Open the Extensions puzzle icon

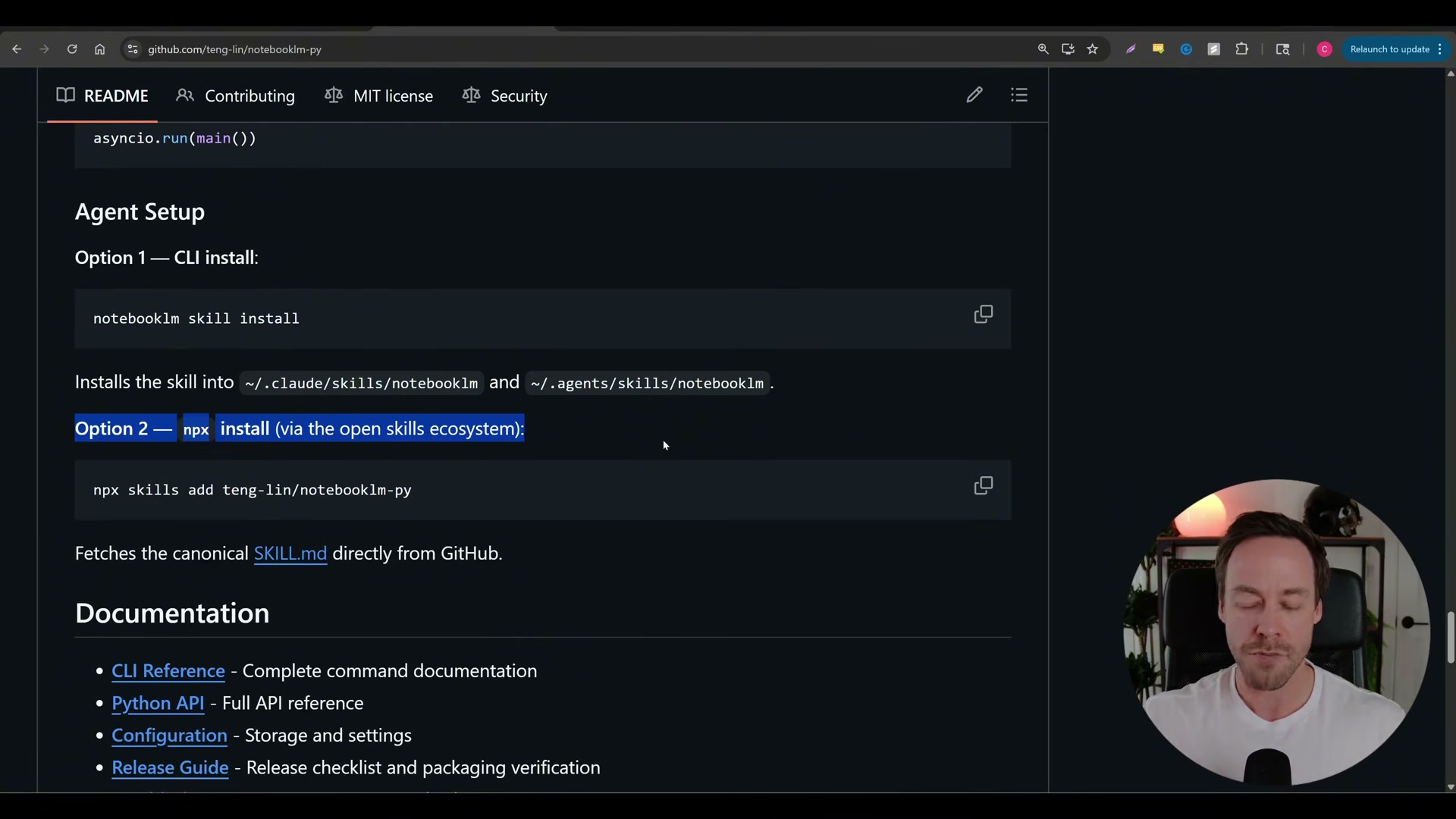click(x=1241, y=49)
